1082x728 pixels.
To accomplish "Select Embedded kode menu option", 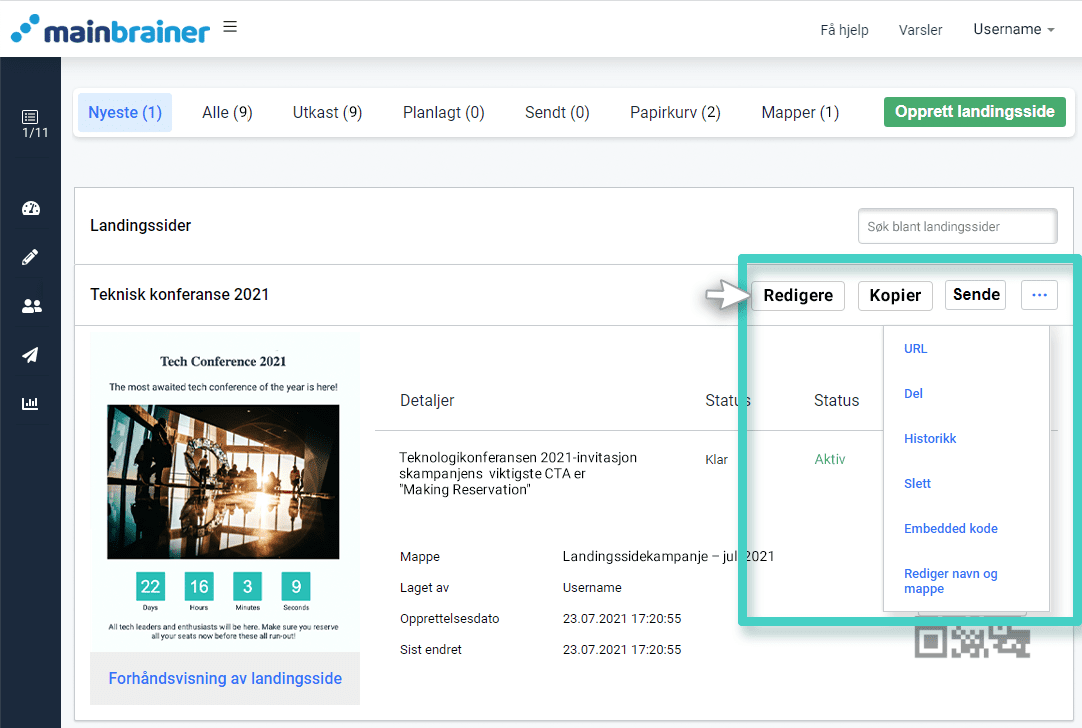I will [950, 529].
